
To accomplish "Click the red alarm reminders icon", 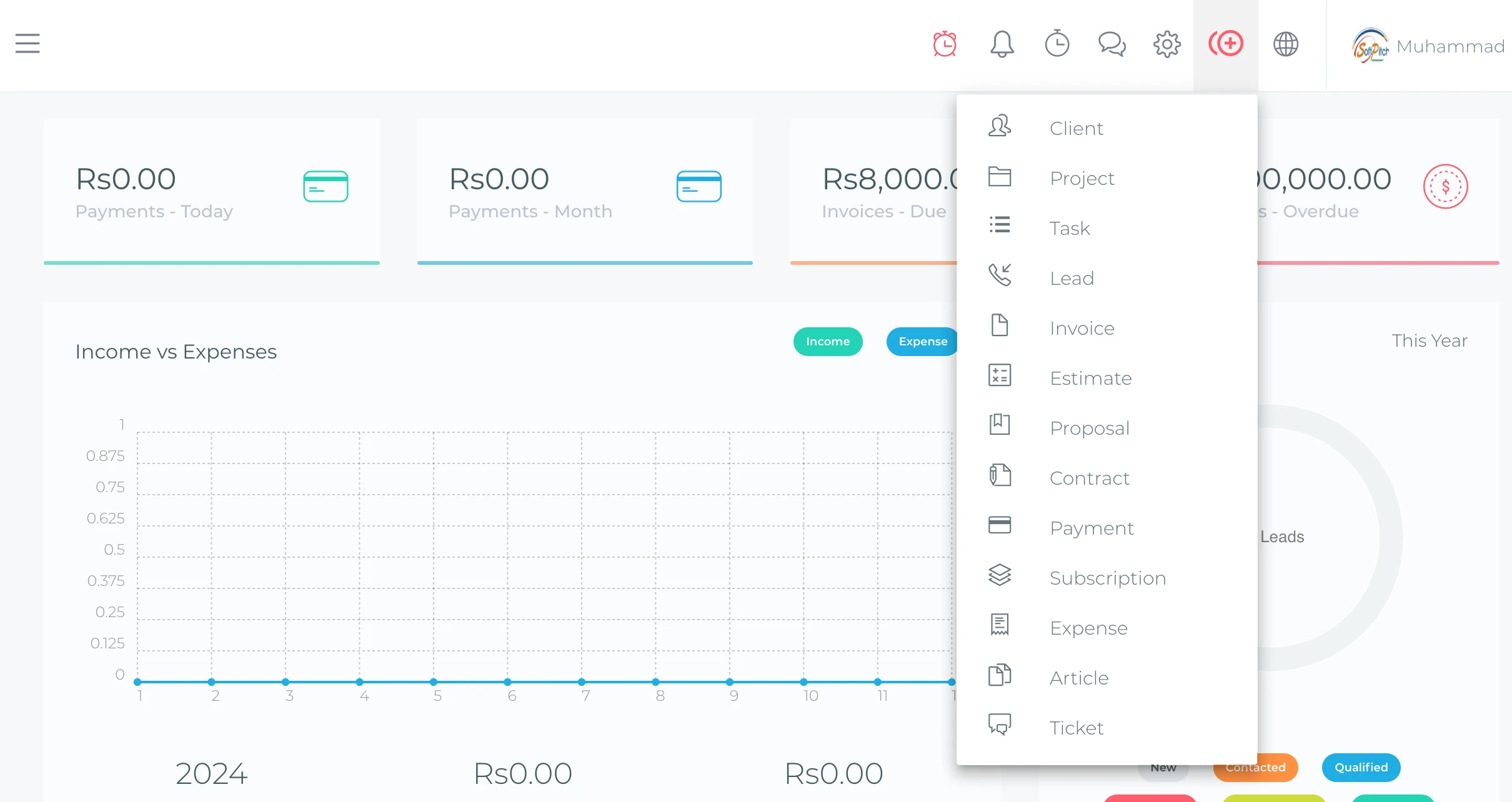I will (x=945, y=44).
